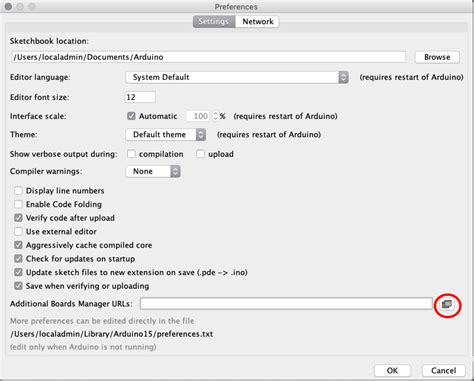This screenshot has width=474, height=381.
Task: Open the Theme dropdown
Action: coord(166,135)
